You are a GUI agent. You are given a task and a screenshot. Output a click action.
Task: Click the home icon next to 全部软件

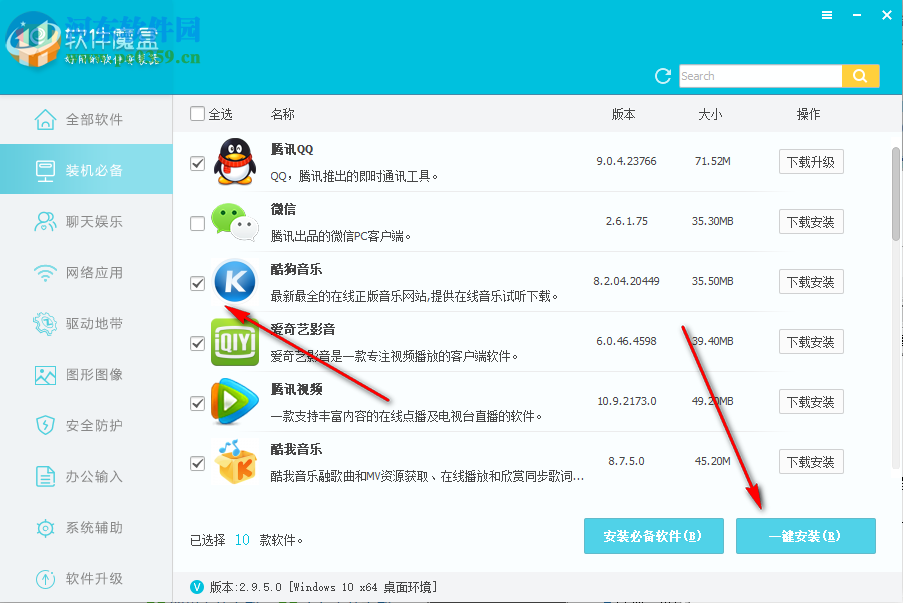click(45, 120)
